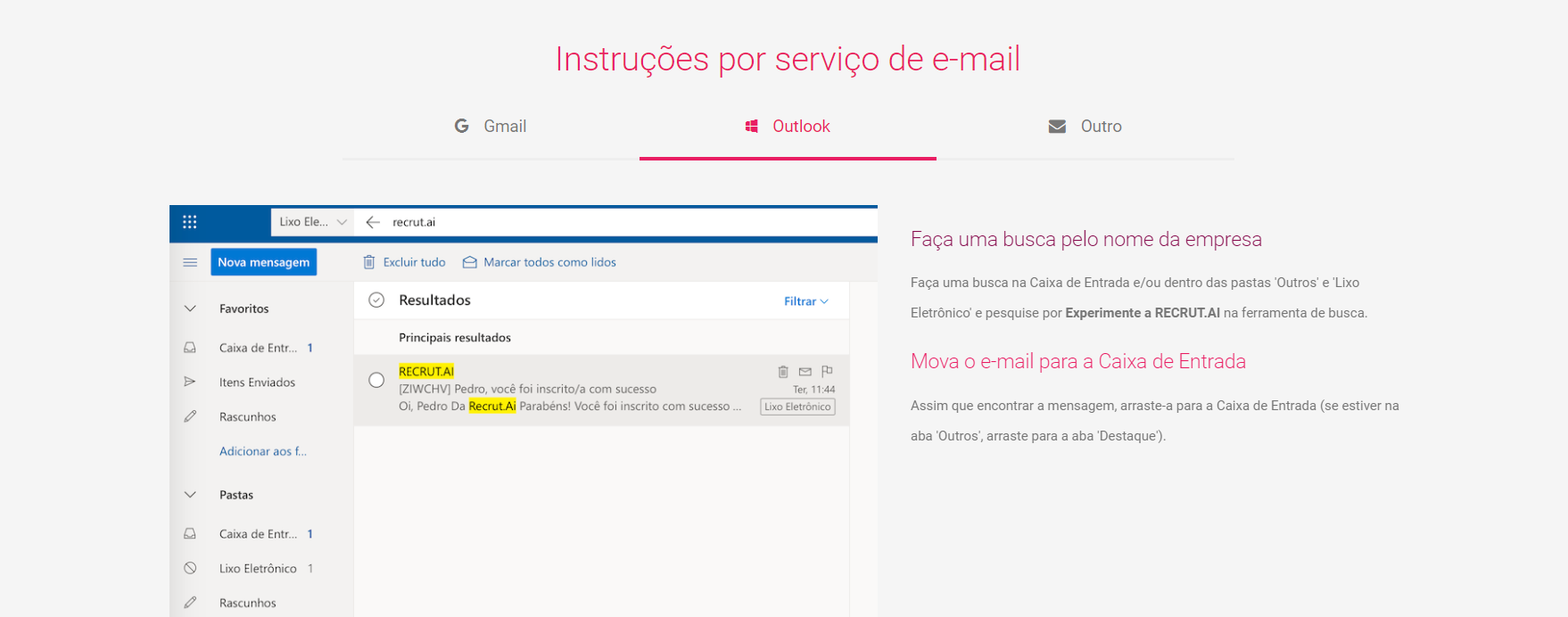Click the Windows logo icon beside Outlook
Image resolution: width=1568 pixels, height=617 pixels.
click(x=752, y=127)
